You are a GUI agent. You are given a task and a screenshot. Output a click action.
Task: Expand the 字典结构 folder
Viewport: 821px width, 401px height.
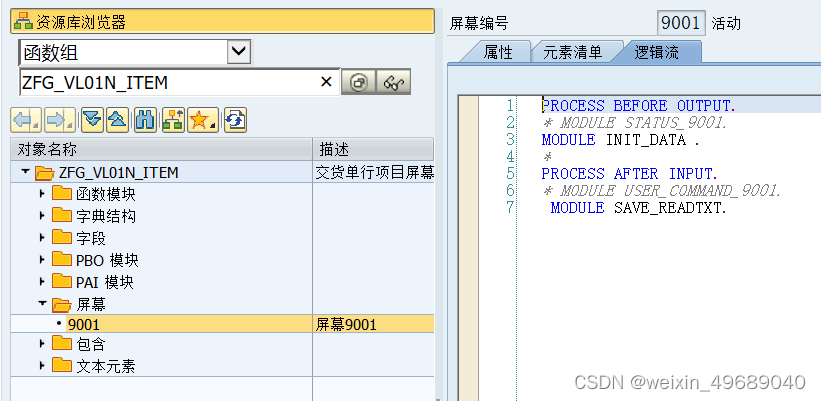(x=43, y=216)
